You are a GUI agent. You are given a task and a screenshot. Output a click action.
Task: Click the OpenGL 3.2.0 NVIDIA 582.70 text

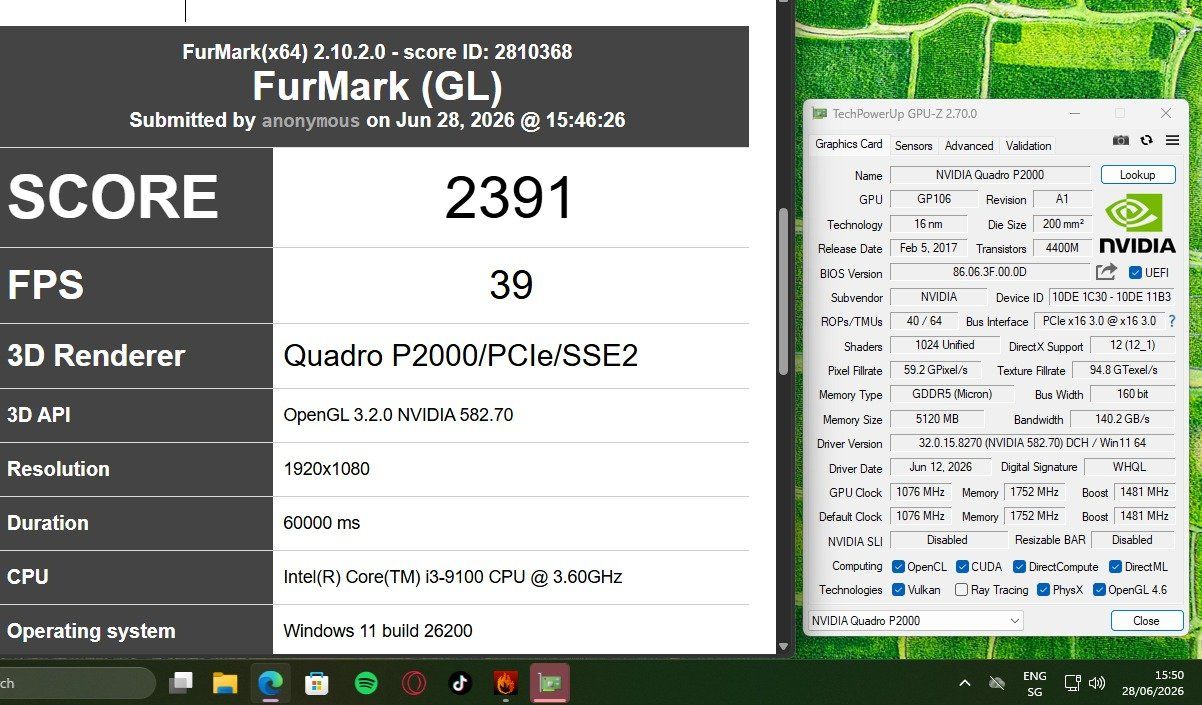(398, 415)
